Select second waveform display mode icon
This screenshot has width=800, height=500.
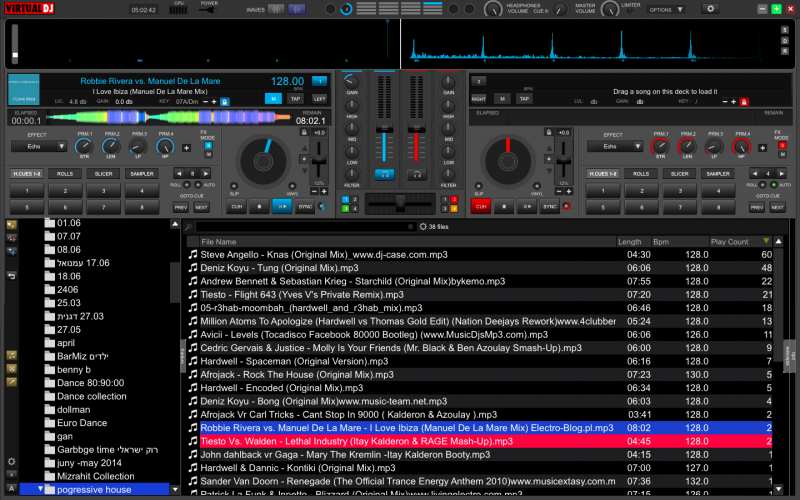click(x=296, y=9)
